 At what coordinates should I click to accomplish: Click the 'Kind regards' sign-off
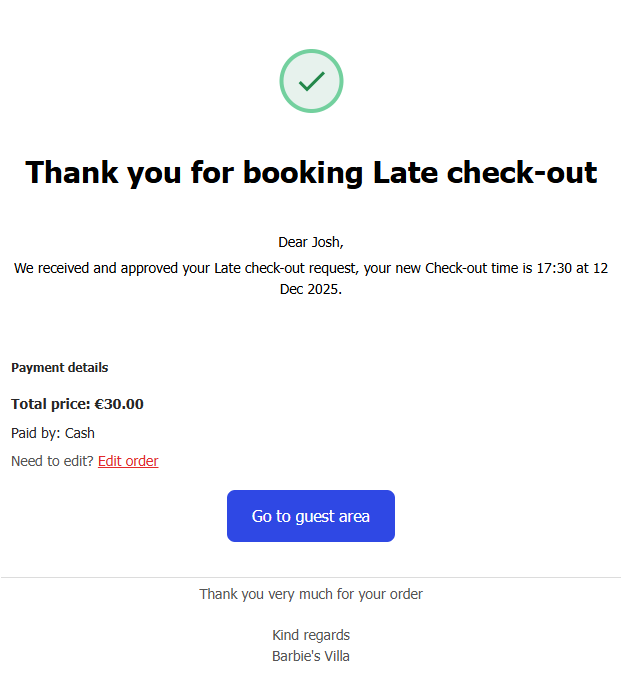pyautogui.click(x=311, y=635)
